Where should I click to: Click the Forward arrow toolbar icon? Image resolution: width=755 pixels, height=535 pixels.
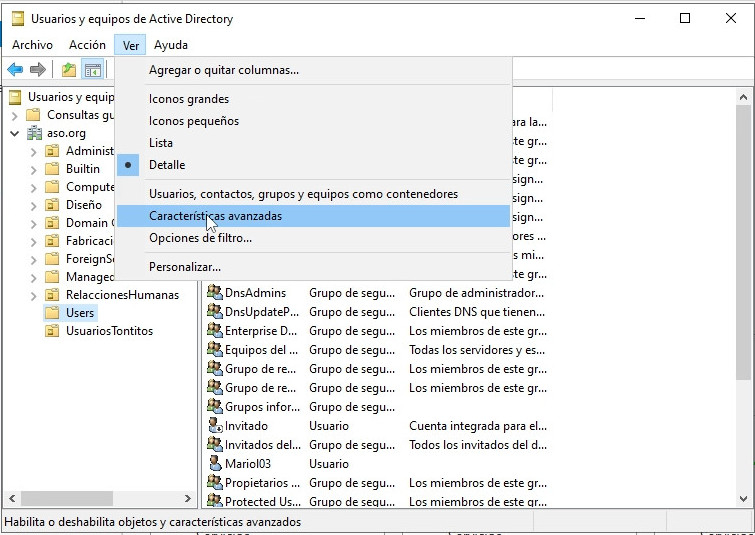pyautogui.click(x=38, y=70)
